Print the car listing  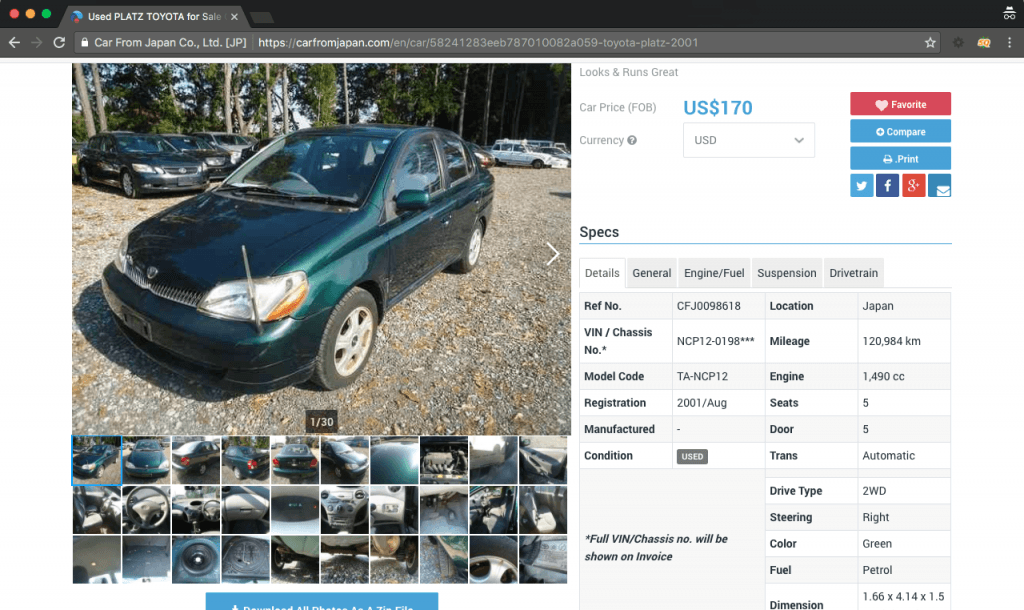click(x=900, y=158)
